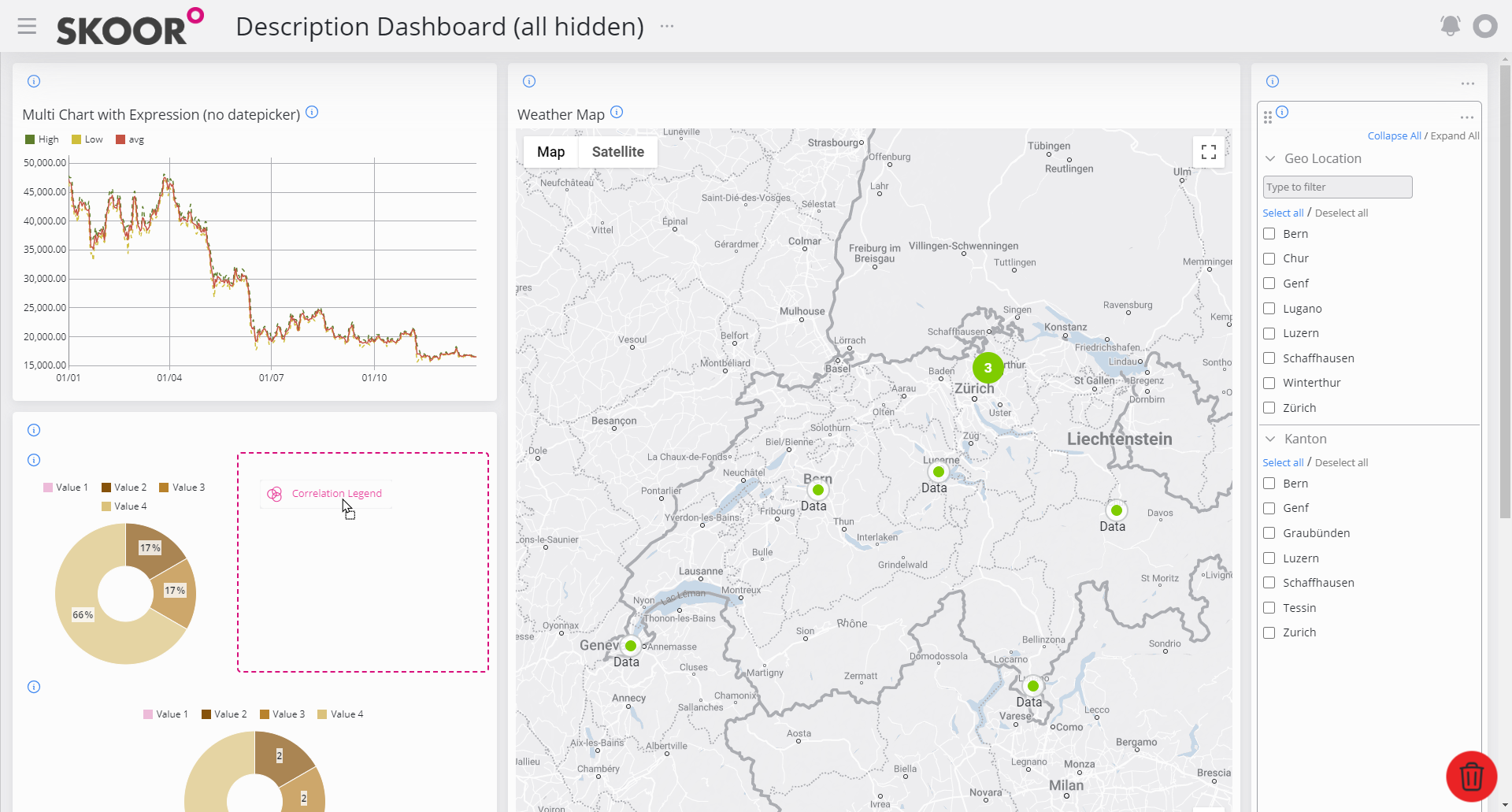The width and height of the screenshot is (1512, 812).
Task: Click info icon beside Weather Map title
Action: pyautogui.click(x=617, y=112)
